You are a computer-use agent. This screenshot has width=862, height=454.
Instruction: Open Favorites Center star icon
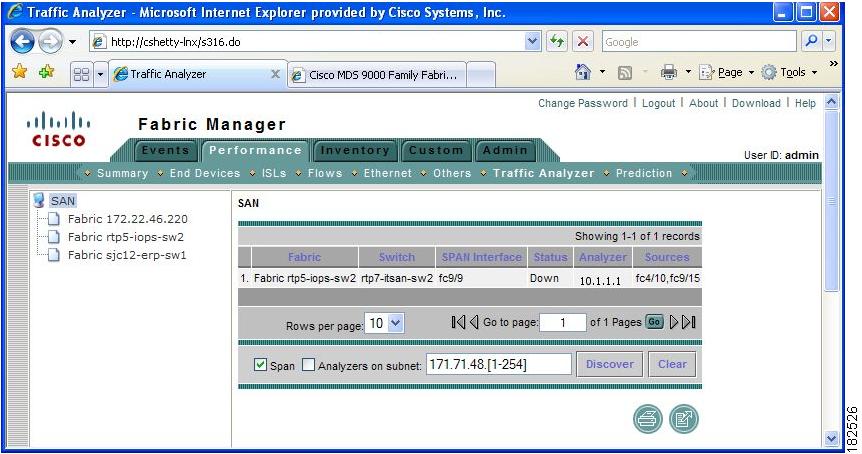[x=19, y=71]
